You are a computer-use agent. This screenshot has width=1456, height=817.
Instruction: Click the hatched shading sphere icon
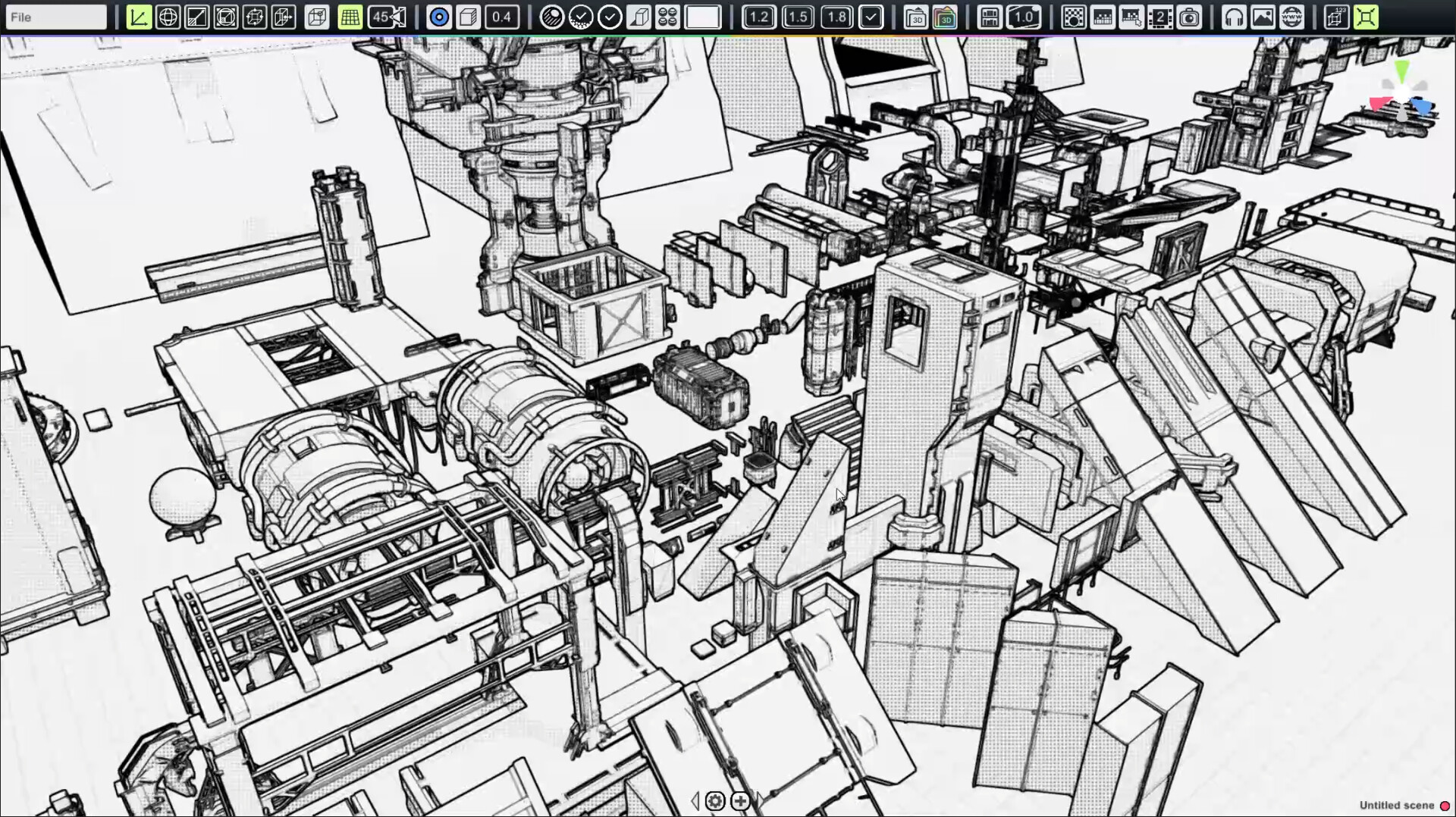(x=551, y=17)
